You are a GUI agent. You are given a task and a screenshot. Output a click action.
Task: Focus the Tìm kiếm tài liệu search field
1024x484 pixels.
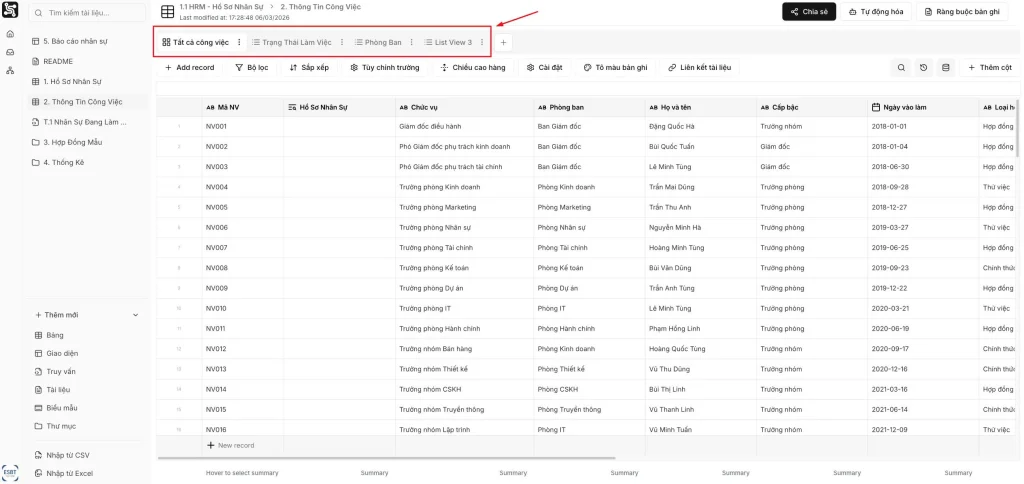(88, 13)
